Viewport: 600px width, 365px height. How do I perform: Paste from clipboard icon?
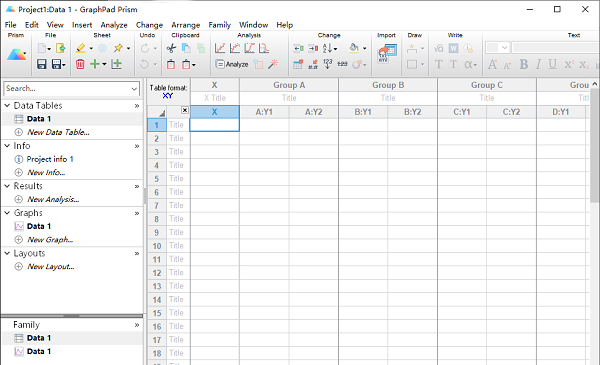tap(171, 64)
